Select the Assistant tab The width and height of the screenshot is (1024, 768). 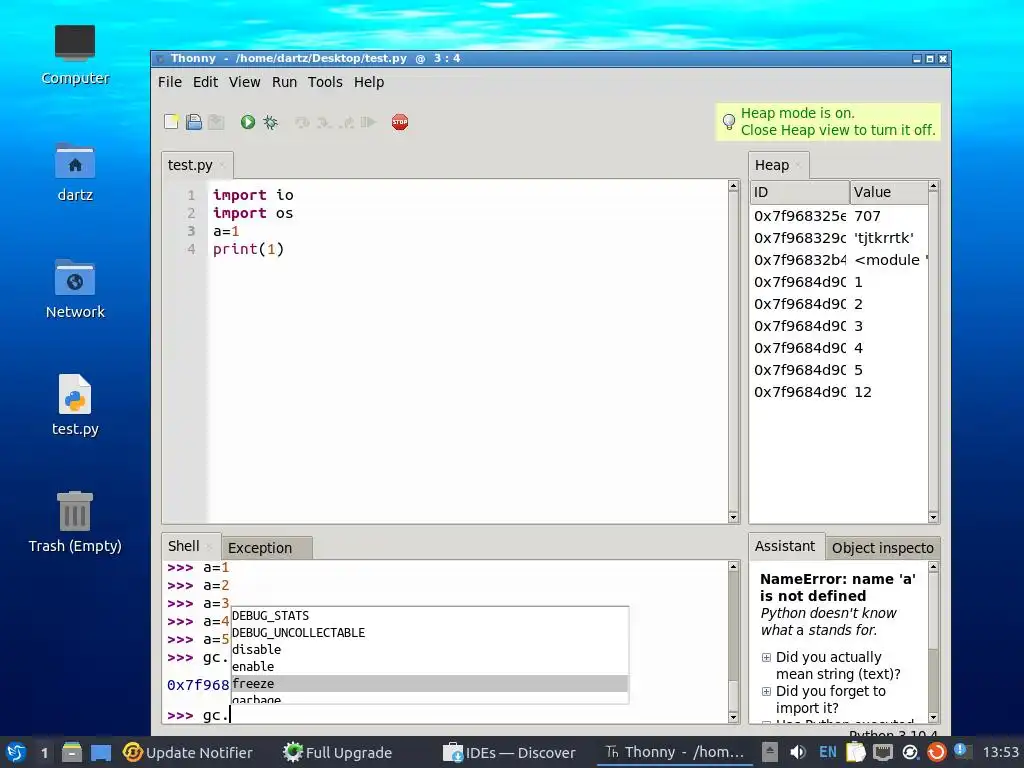coord(784,546)
